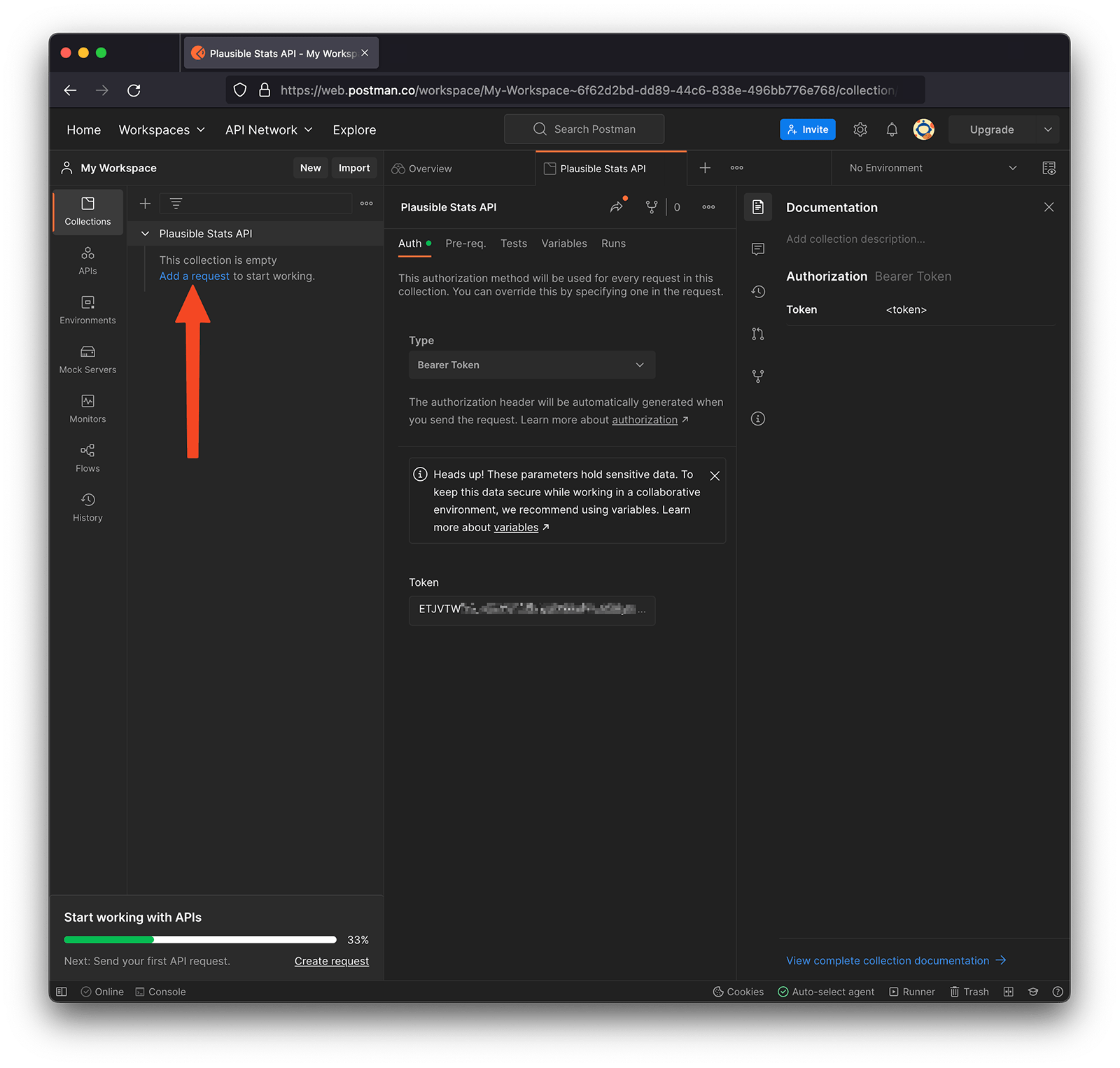Open the APIs sidebar section
1120x1068 pixels.
(87, 261)
